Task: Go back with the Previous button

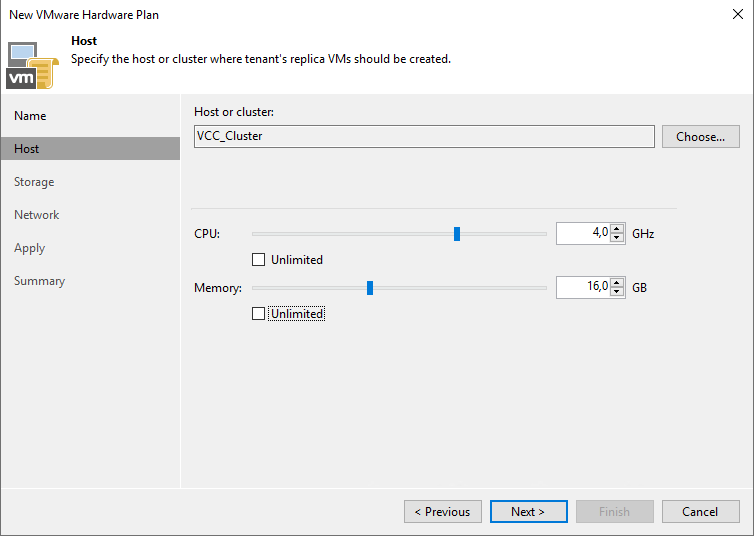Action: point(442,511)
